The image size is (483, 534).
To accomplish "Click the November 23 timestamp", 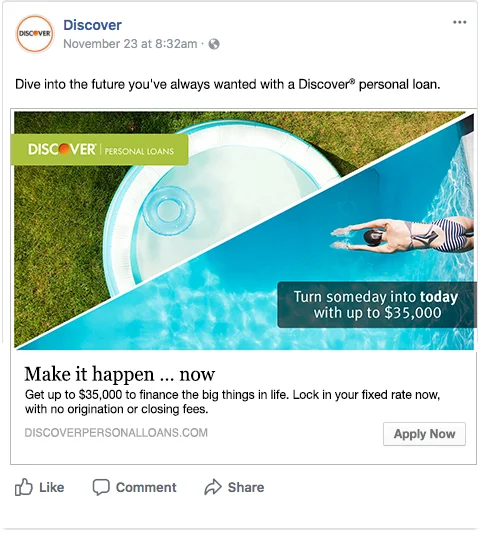I will tap(130, 44).
